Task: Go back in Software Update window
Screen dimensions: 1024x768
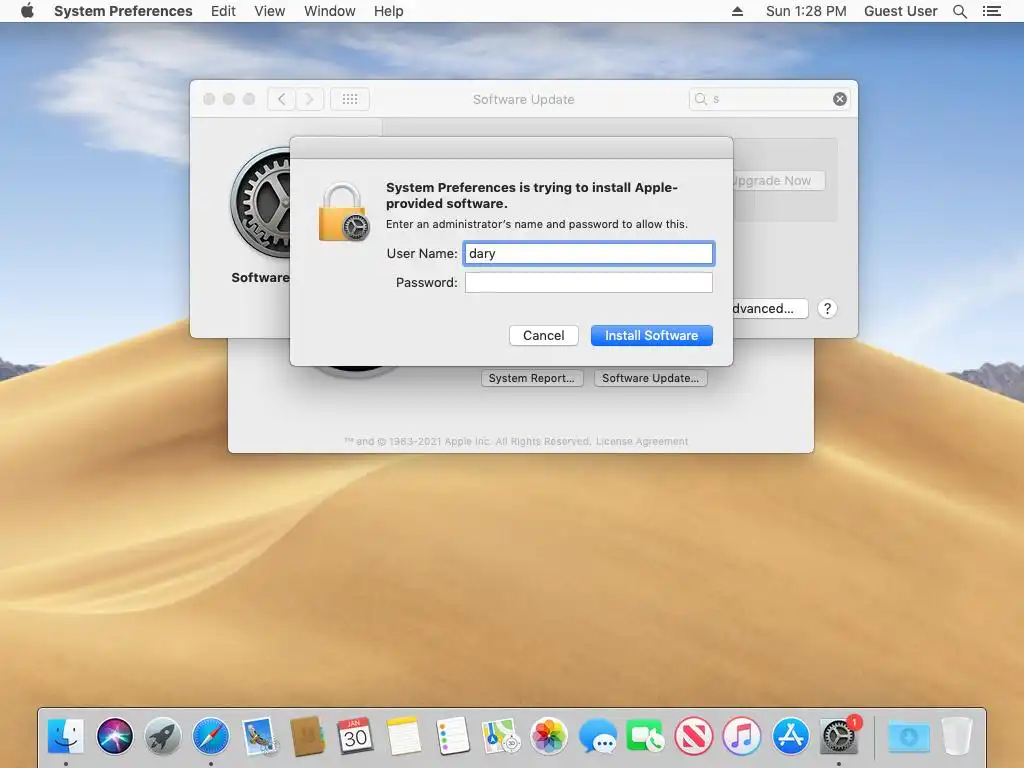Action: point(281,99)
